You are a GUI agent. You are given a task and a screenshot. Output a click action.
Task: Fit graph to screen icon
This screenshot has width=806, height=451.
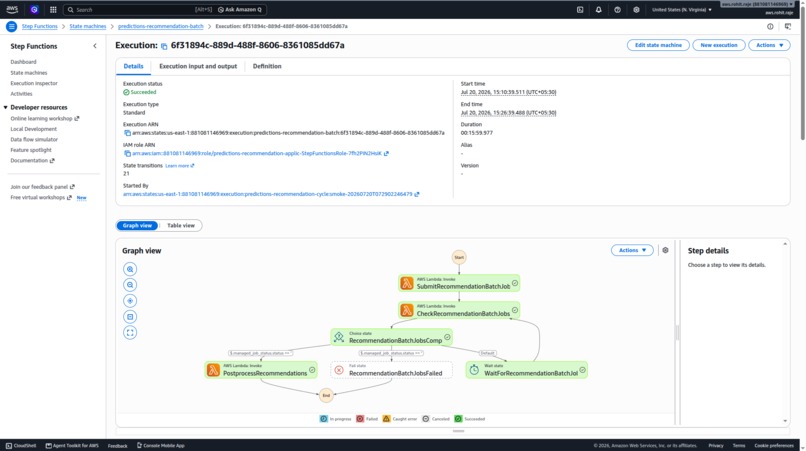click(x=130, y=317)
